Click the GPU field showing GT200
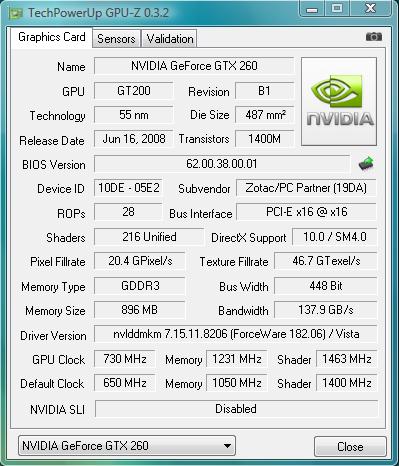Viewport: 399px width, 466px height. pos(134,91)
